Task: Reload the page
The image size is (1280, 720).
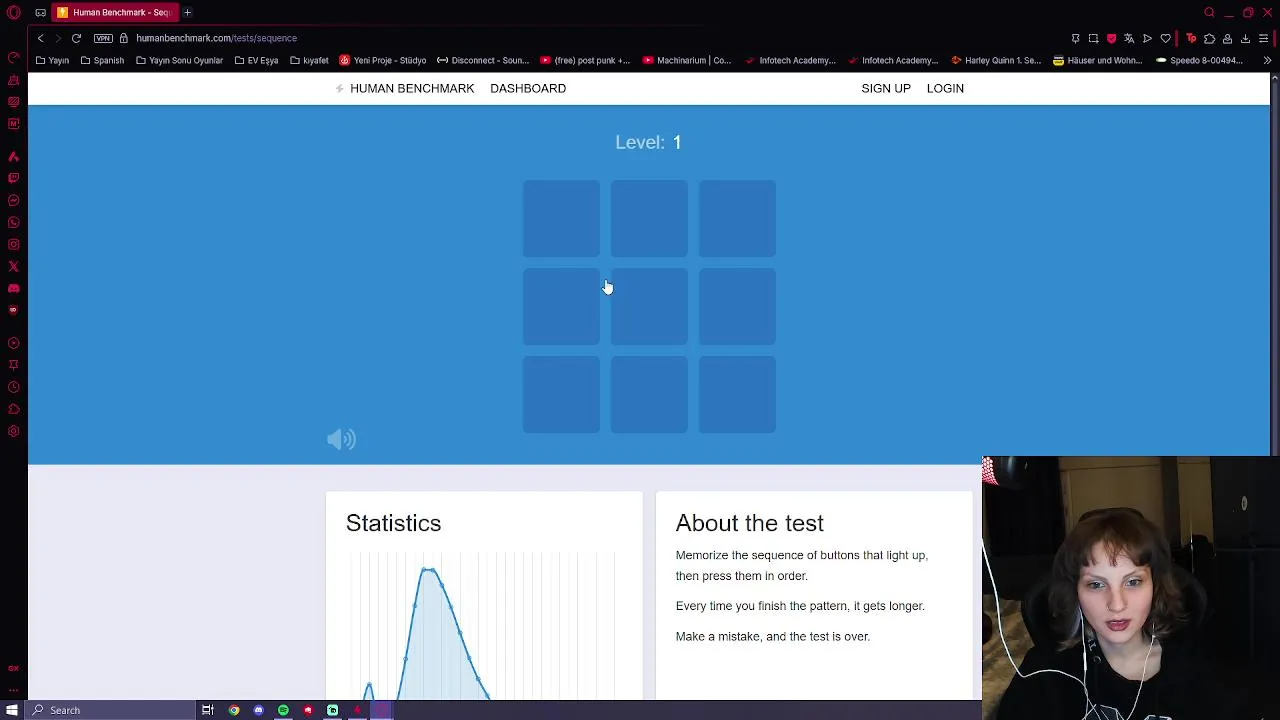Action: (x=76, y=38)
